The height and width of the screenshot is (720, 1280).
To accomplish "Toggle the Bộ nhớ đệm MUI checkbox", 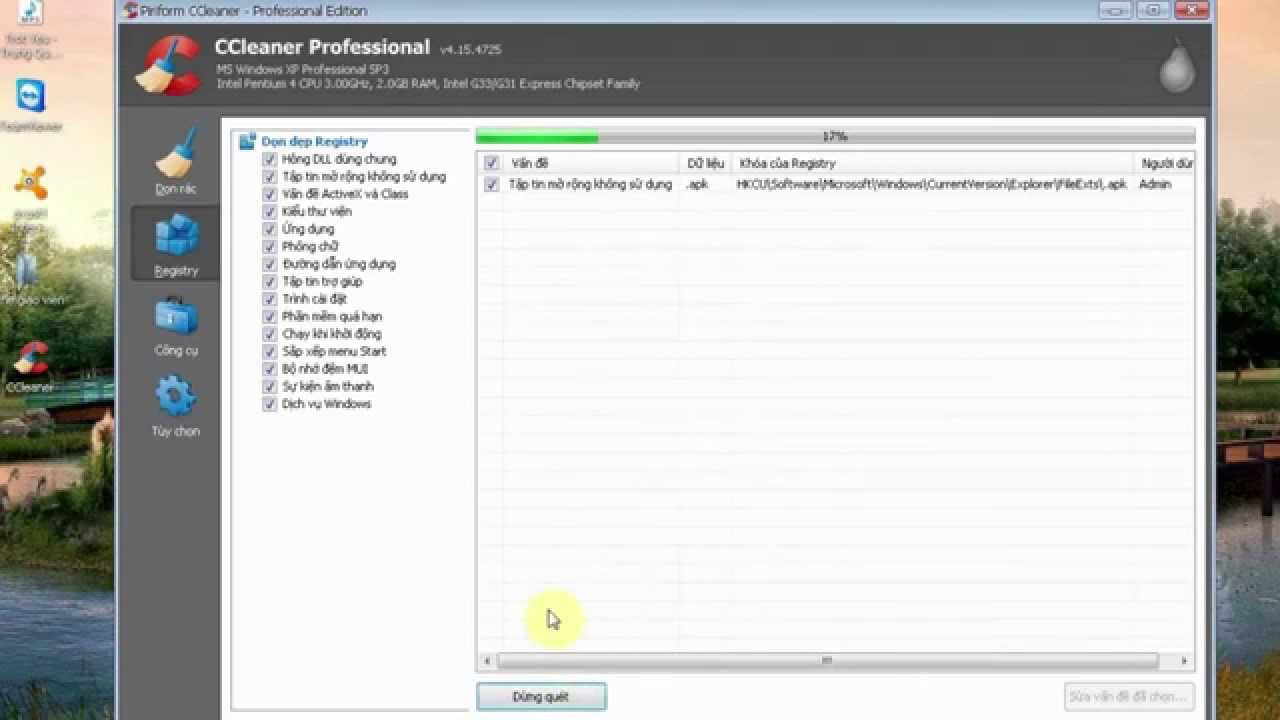I will pos(269,369).
